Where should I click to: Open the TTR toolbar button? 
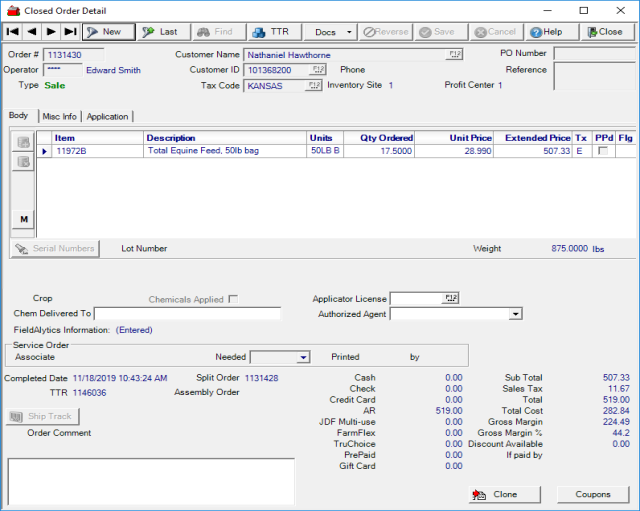[271, 32]
